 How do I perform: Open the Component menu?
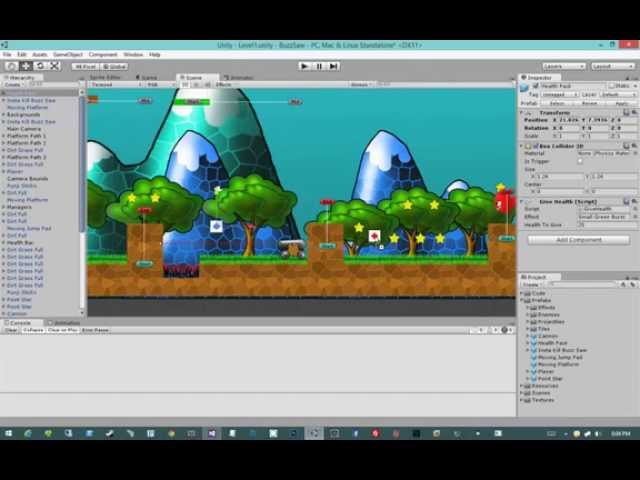103,55
